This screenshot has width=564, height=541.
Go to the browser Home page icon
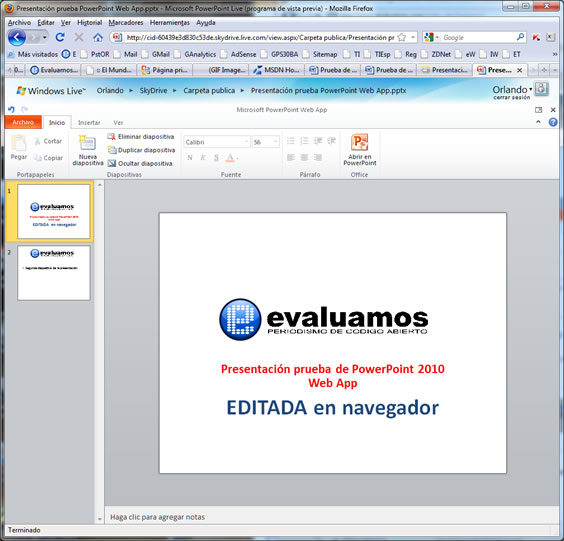pyautogui.click(x=98, y=37)
